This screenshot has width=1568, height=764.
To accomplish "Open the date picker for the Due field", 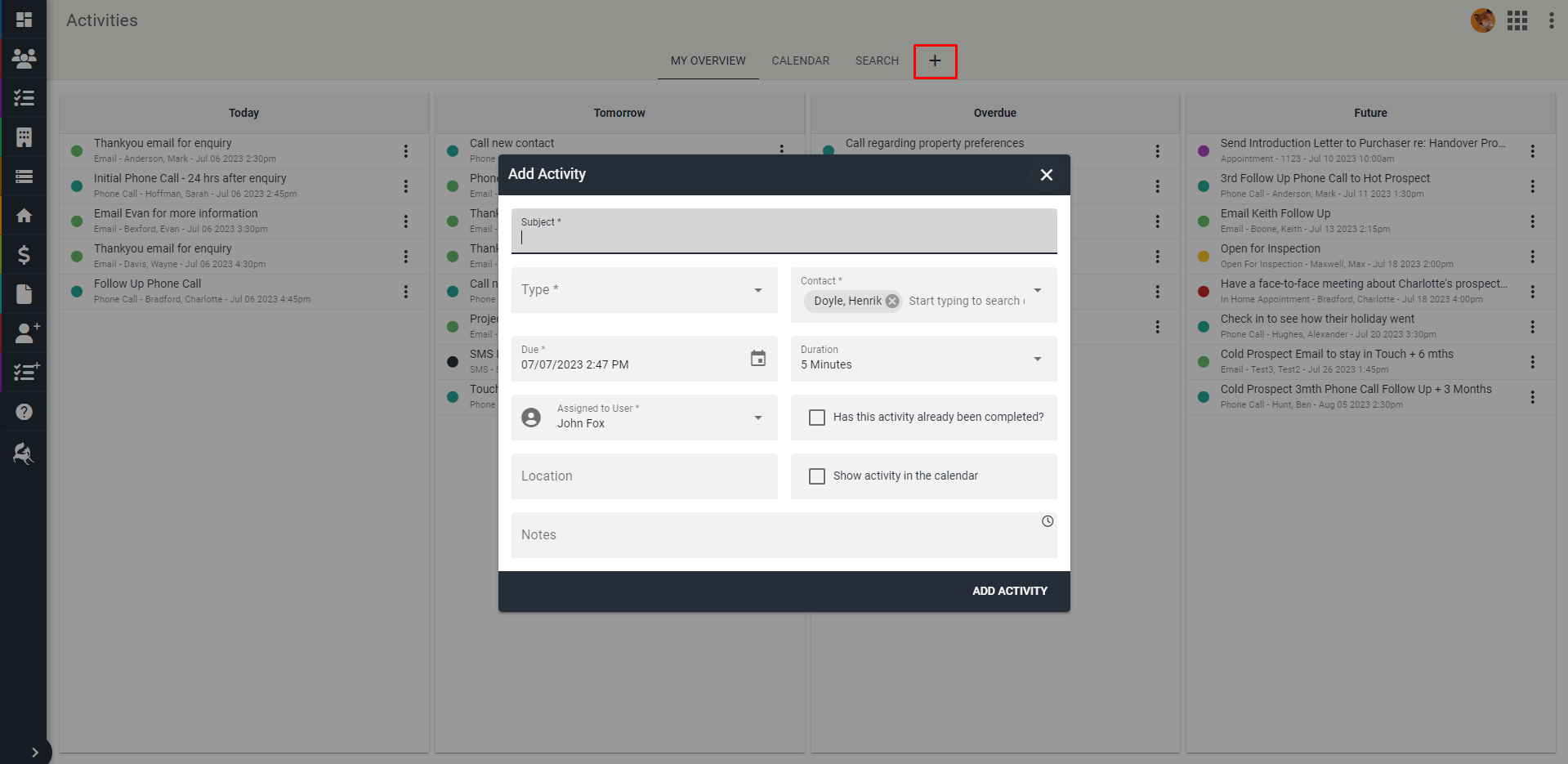I will click(x=757, y=358).
